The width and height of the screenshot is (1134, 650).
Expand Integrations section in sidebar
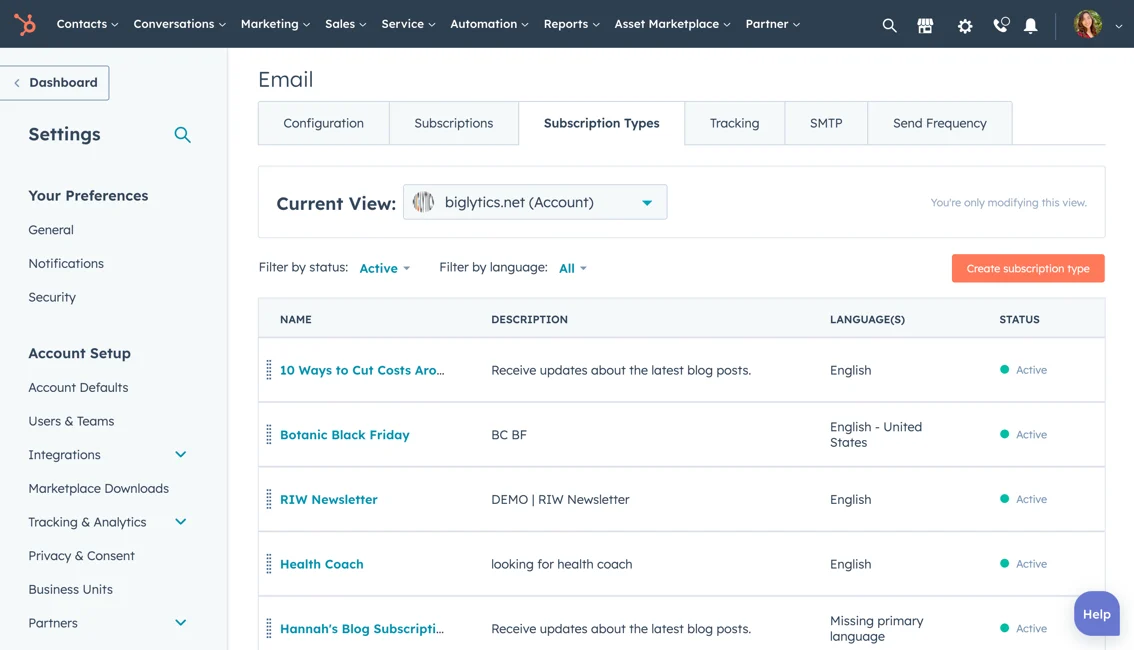pos(181,455)
